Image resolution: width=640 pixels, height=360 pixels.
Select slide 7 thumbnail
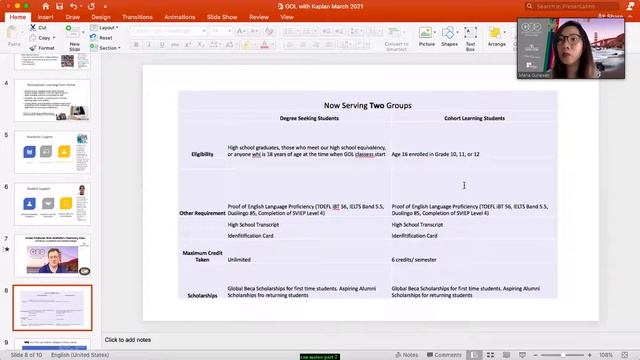52,256
